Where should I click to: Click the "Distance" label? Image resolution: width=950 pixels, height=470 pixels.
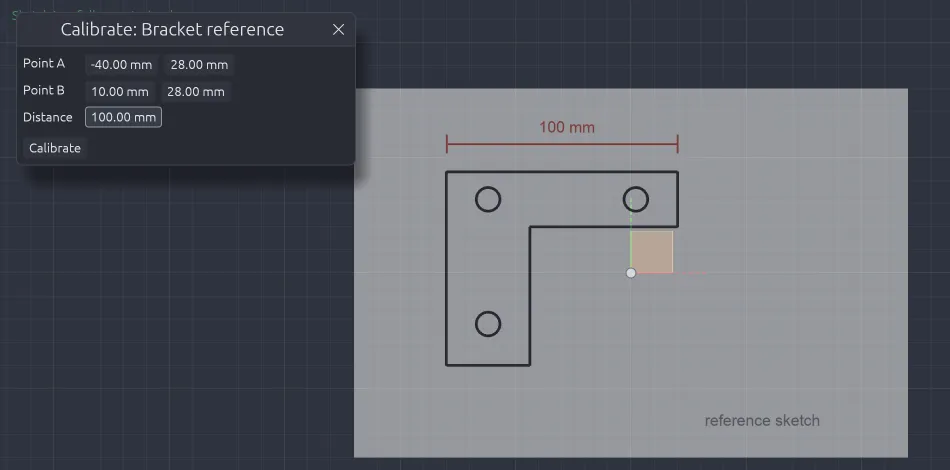click(x=47, y=118)
